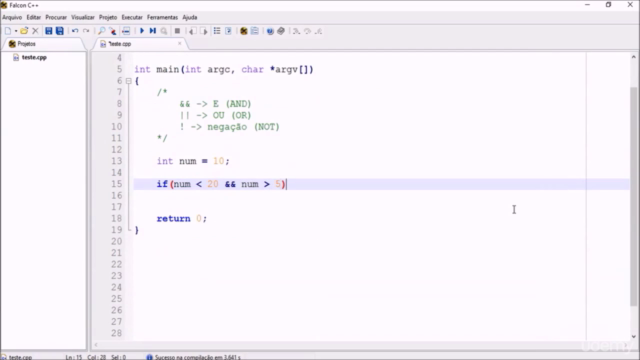This screenshot has width=640, height=360.
Task: Open the properties list toolbar icon
Action: 255,31
